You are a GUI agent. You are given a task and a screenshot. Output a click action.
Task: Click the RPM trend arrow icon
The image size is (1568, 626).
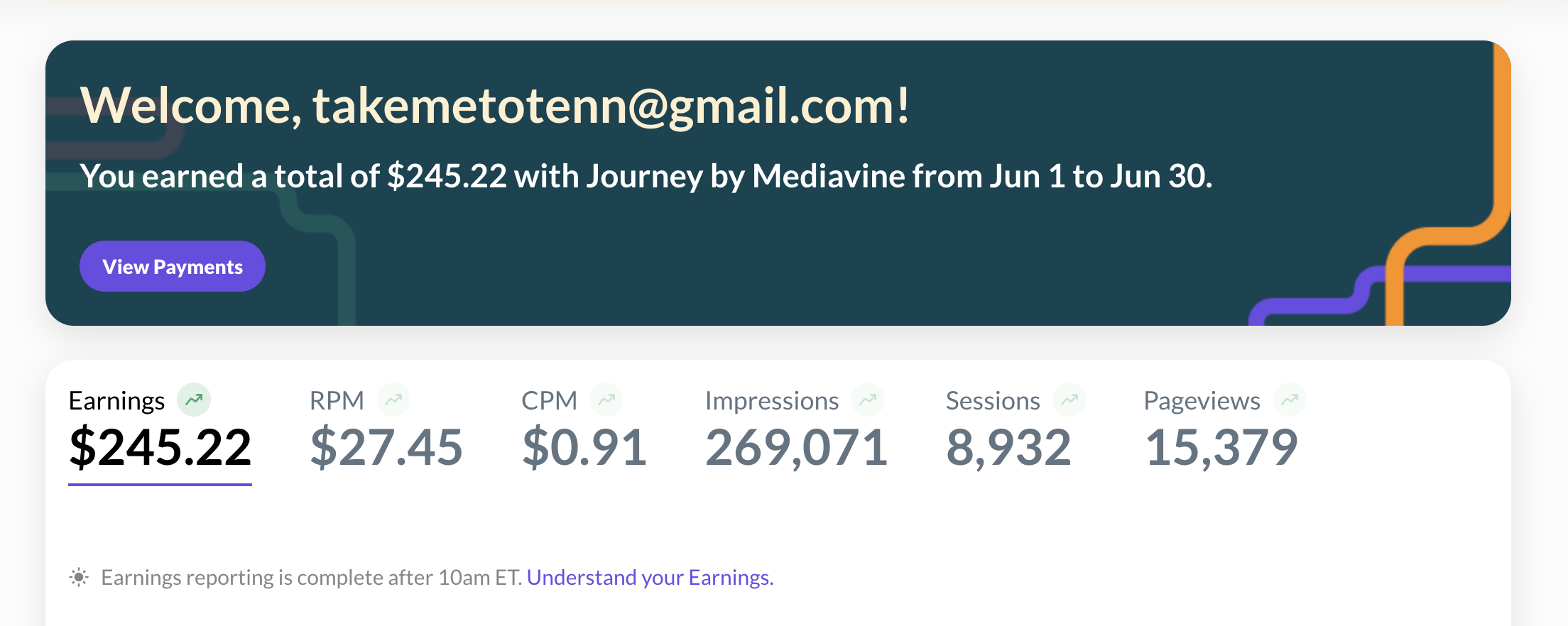(393, 400)
